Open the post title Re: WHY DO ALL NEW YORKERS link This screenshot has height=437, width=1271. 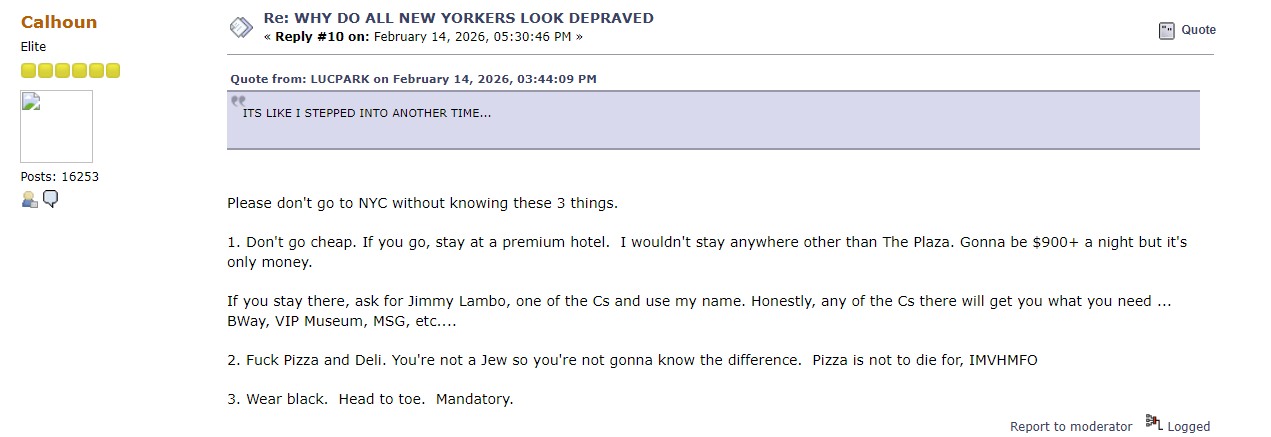tap(458, 18)
